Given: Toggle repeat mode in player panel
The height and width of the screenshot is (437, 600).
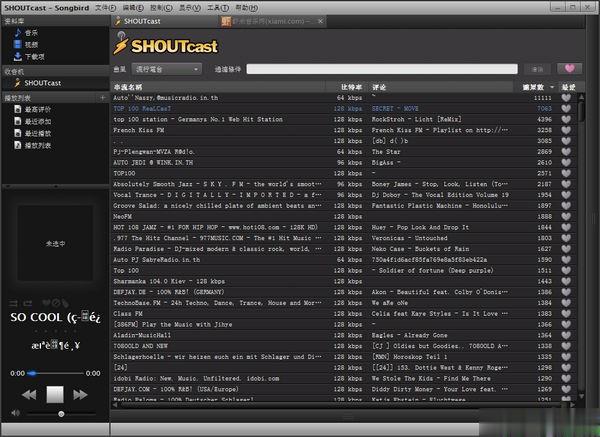Looking at the screenshot, I should click(28, 303).
